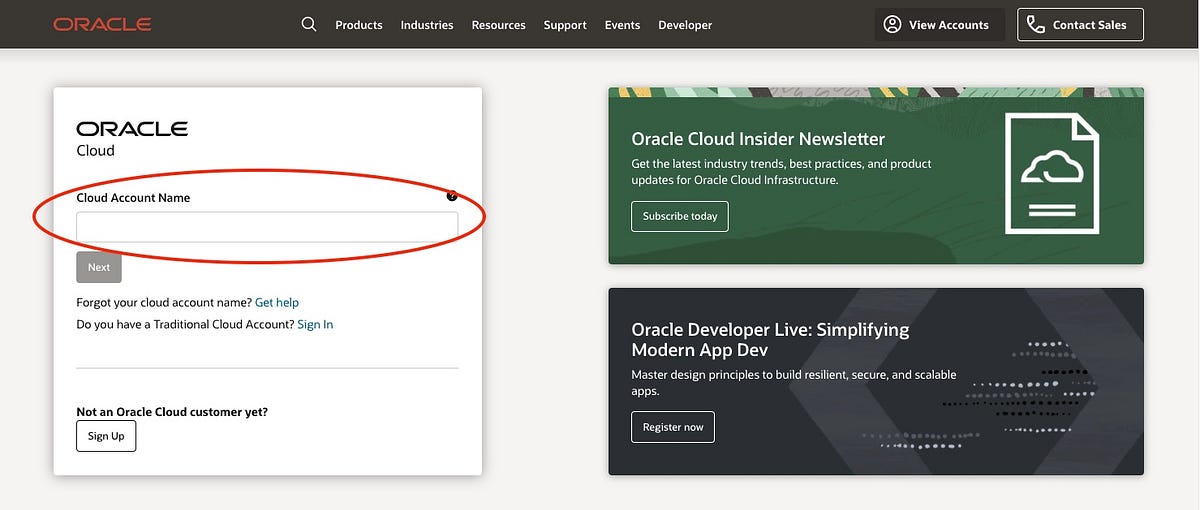Focus the Cloud Account Name input field

267,227
